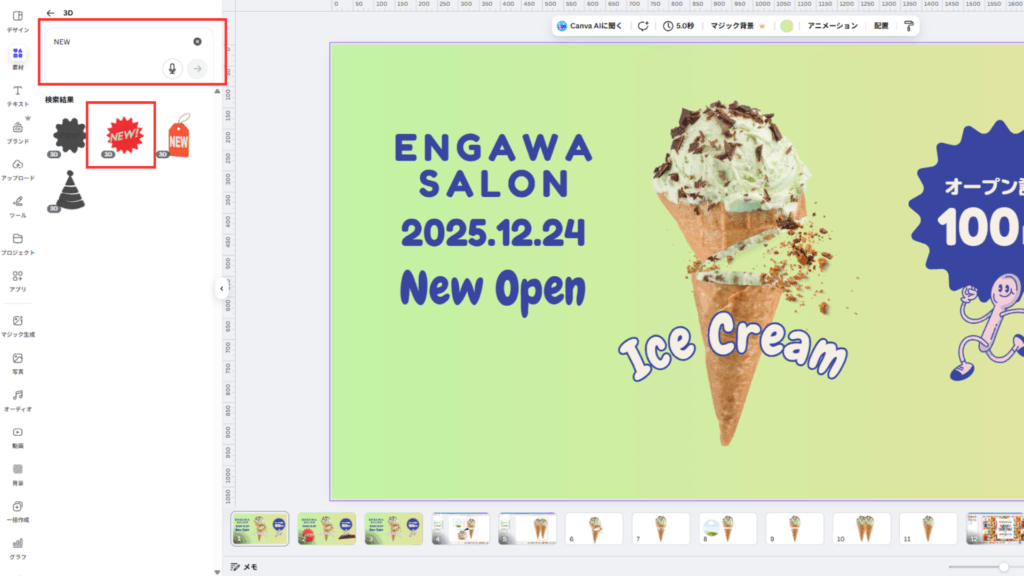This screenshot has width=1024, height=576.
Task: Clear the NEW search text with X icon
Action: (197, 41)
